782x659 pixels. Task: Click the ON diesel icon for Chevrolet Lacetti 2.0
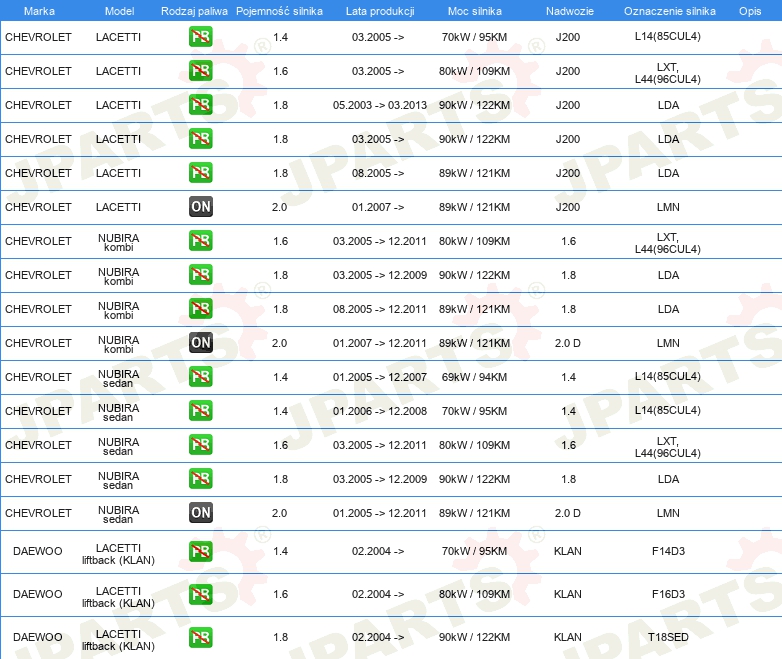[200, 207]
